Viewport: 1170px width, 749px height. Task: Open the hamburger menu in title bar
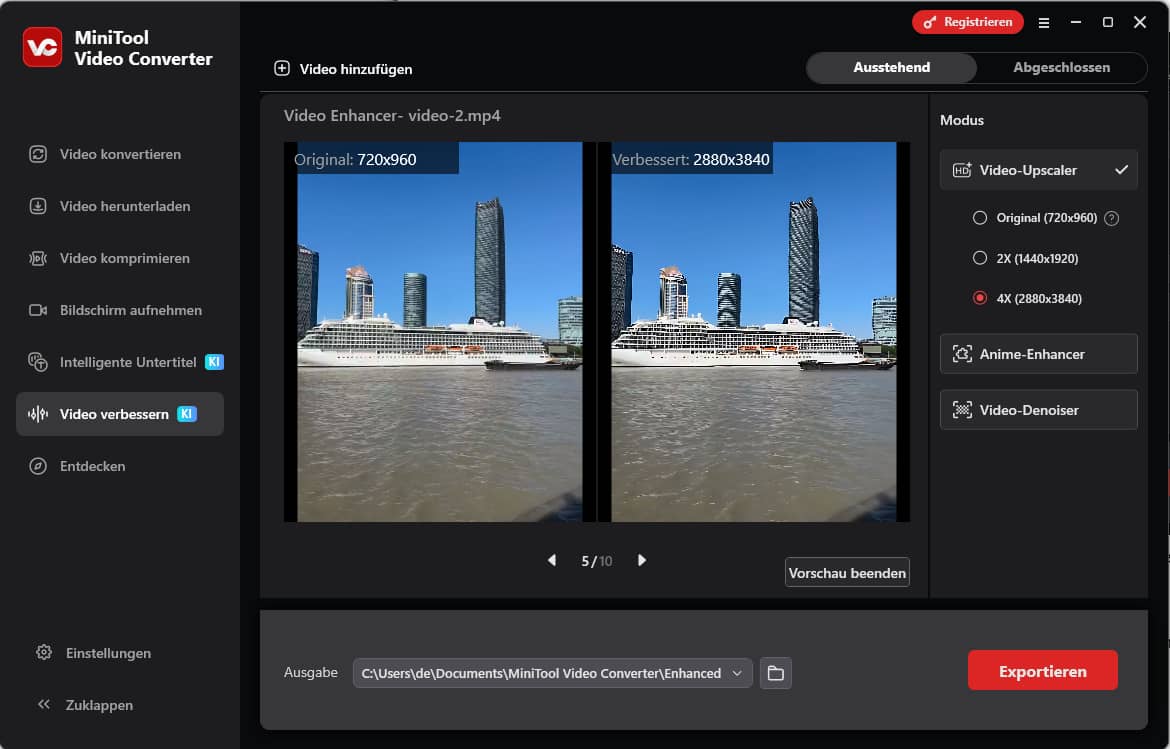pyautogui.click(x=1044, y=23)
